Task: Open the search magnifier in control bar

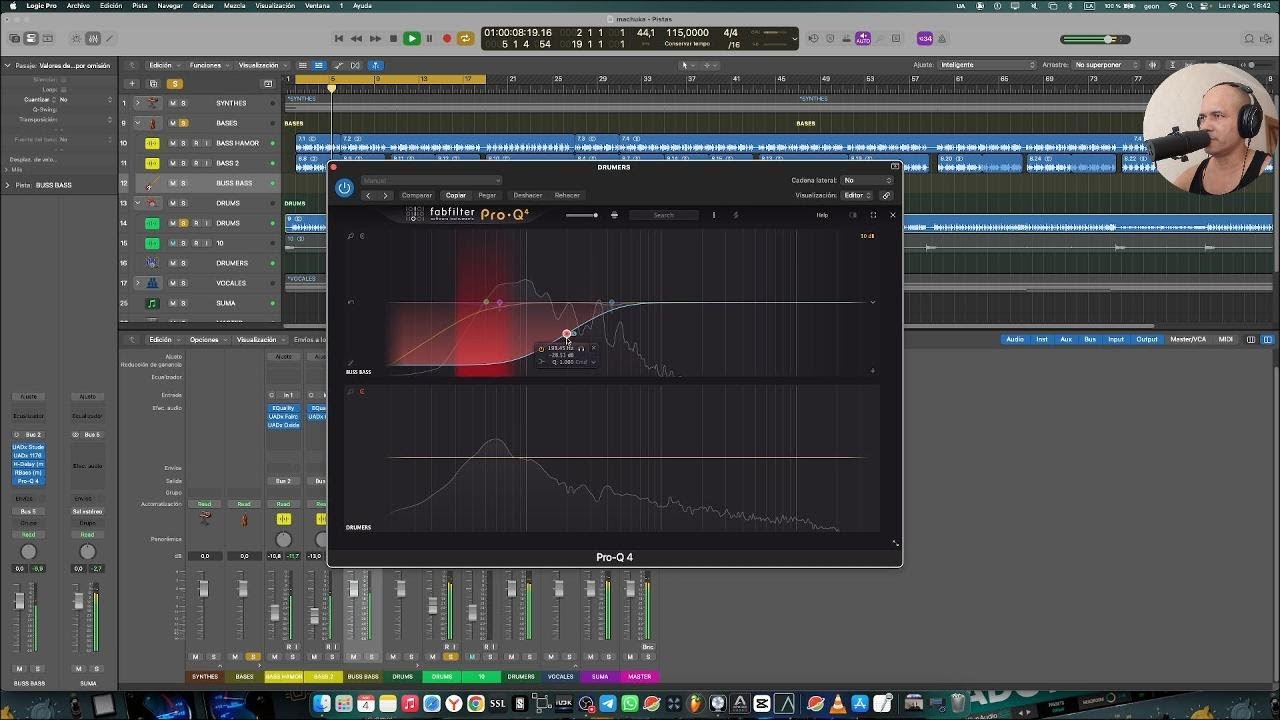Action: pyautogui.click(x=1249, y=39)
